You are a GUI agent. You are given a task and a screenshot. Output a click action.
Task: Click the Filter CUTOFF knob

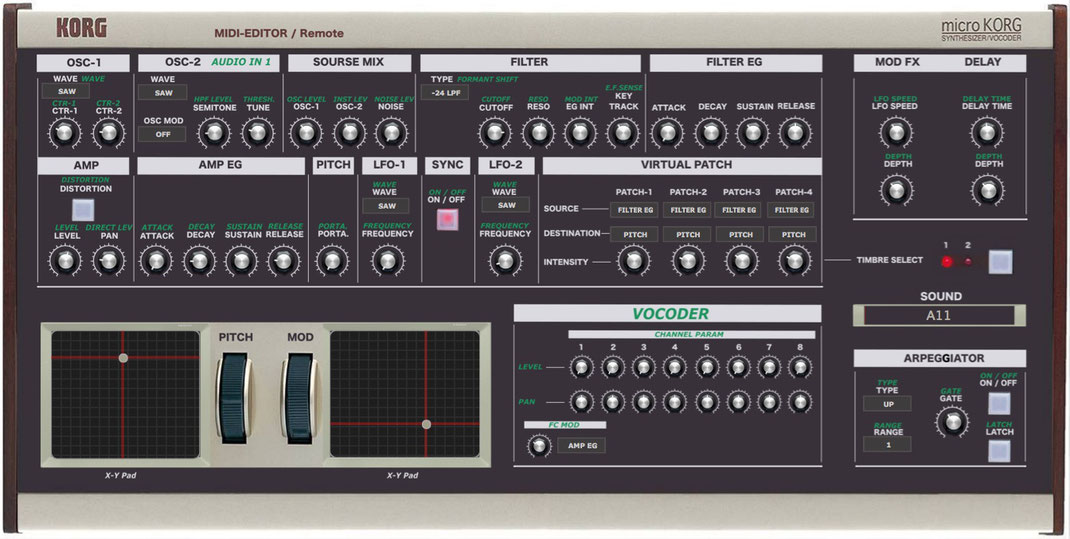[495, 133]
